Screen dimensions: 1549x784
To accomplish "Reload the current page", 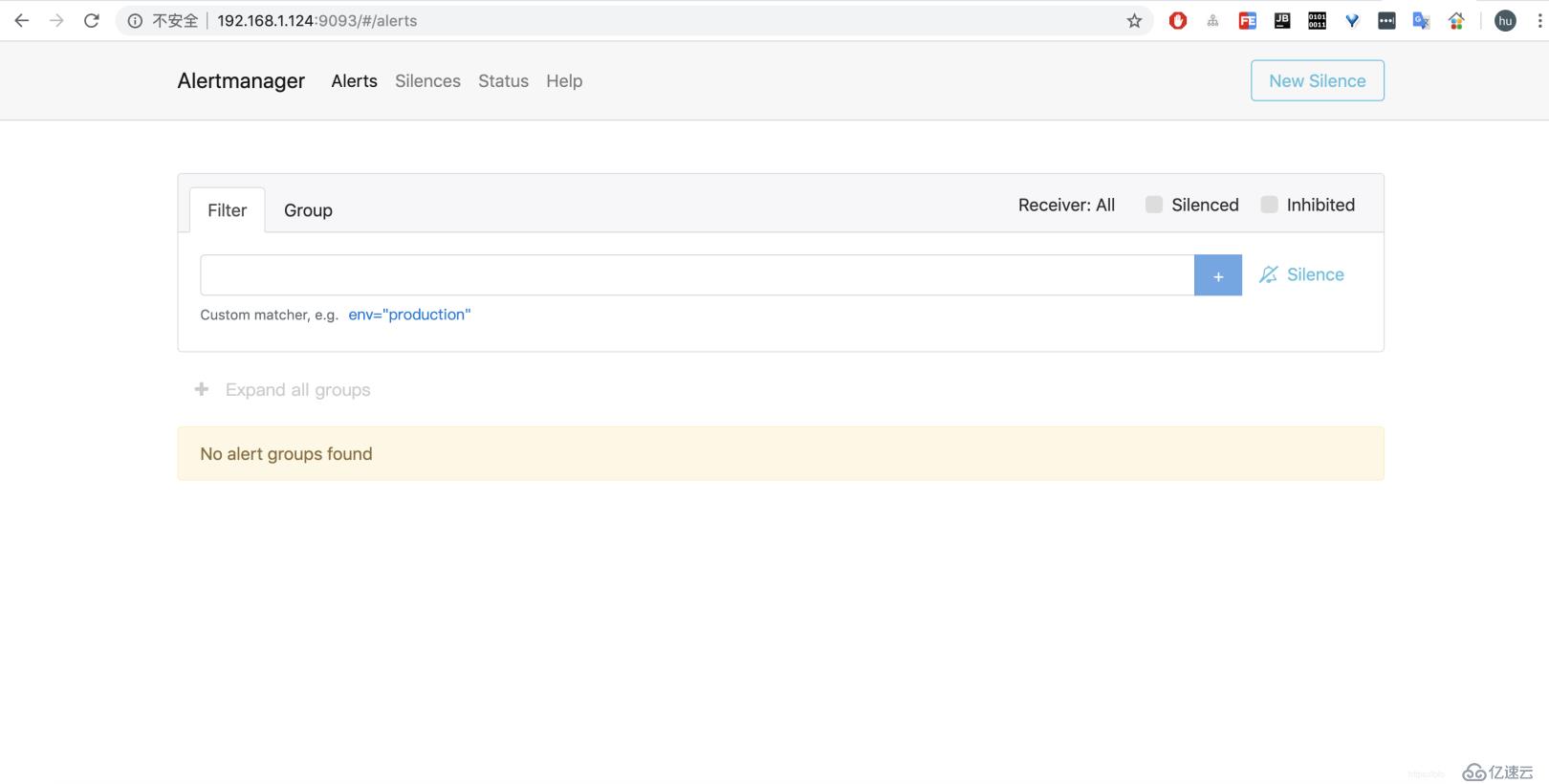I will pyautogui.click(x=92, y=20).
